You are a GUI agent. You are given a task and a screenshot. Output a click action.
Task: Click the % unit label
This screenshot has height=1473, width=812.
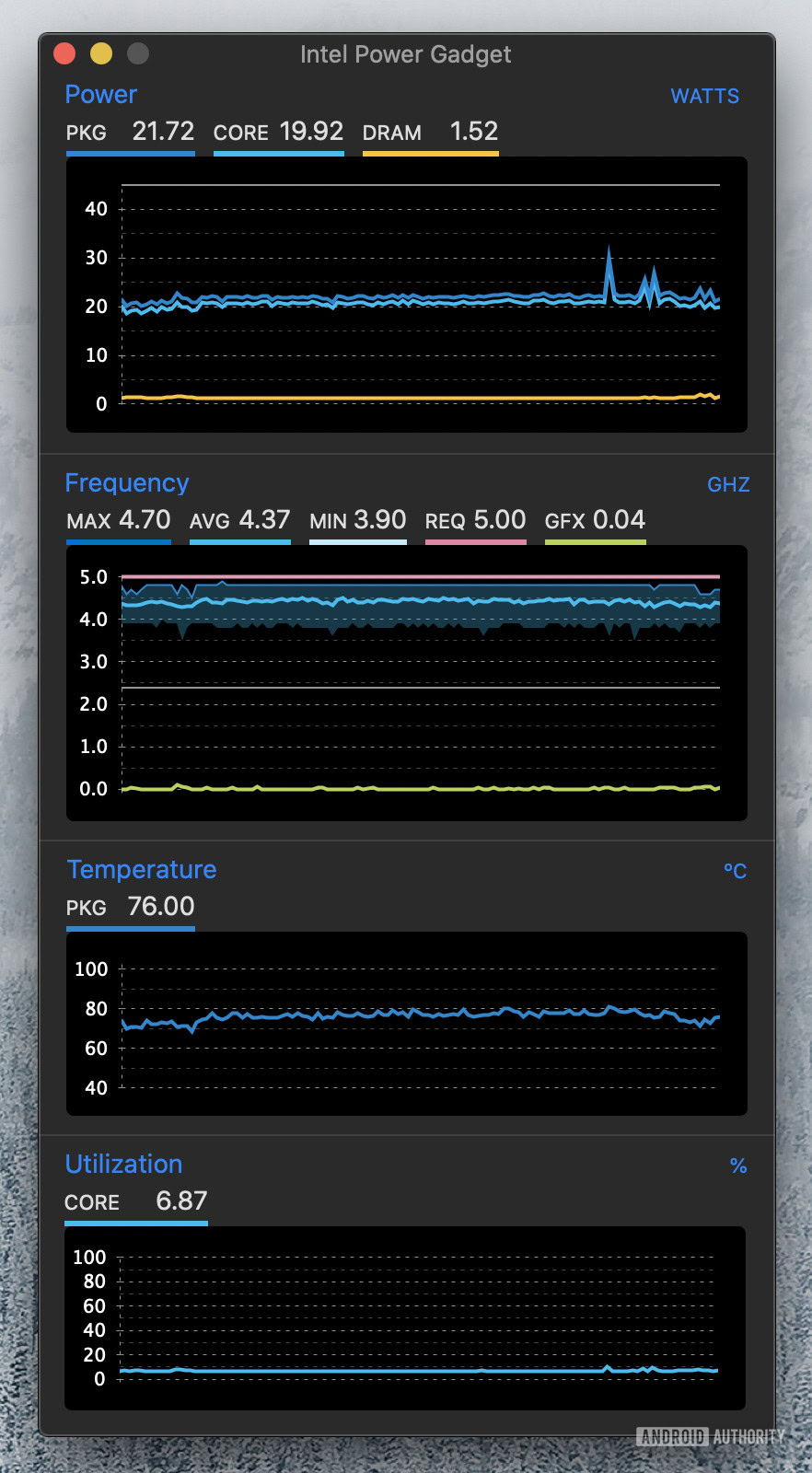tap(738, 1166)
